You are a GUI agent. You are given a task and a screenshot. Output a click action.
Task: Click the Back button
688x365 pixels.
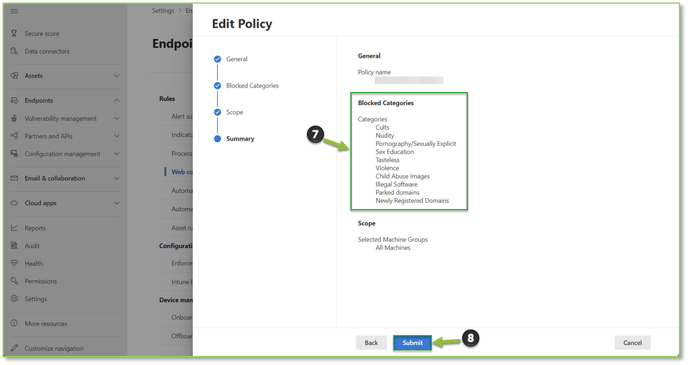click(371, 343)
